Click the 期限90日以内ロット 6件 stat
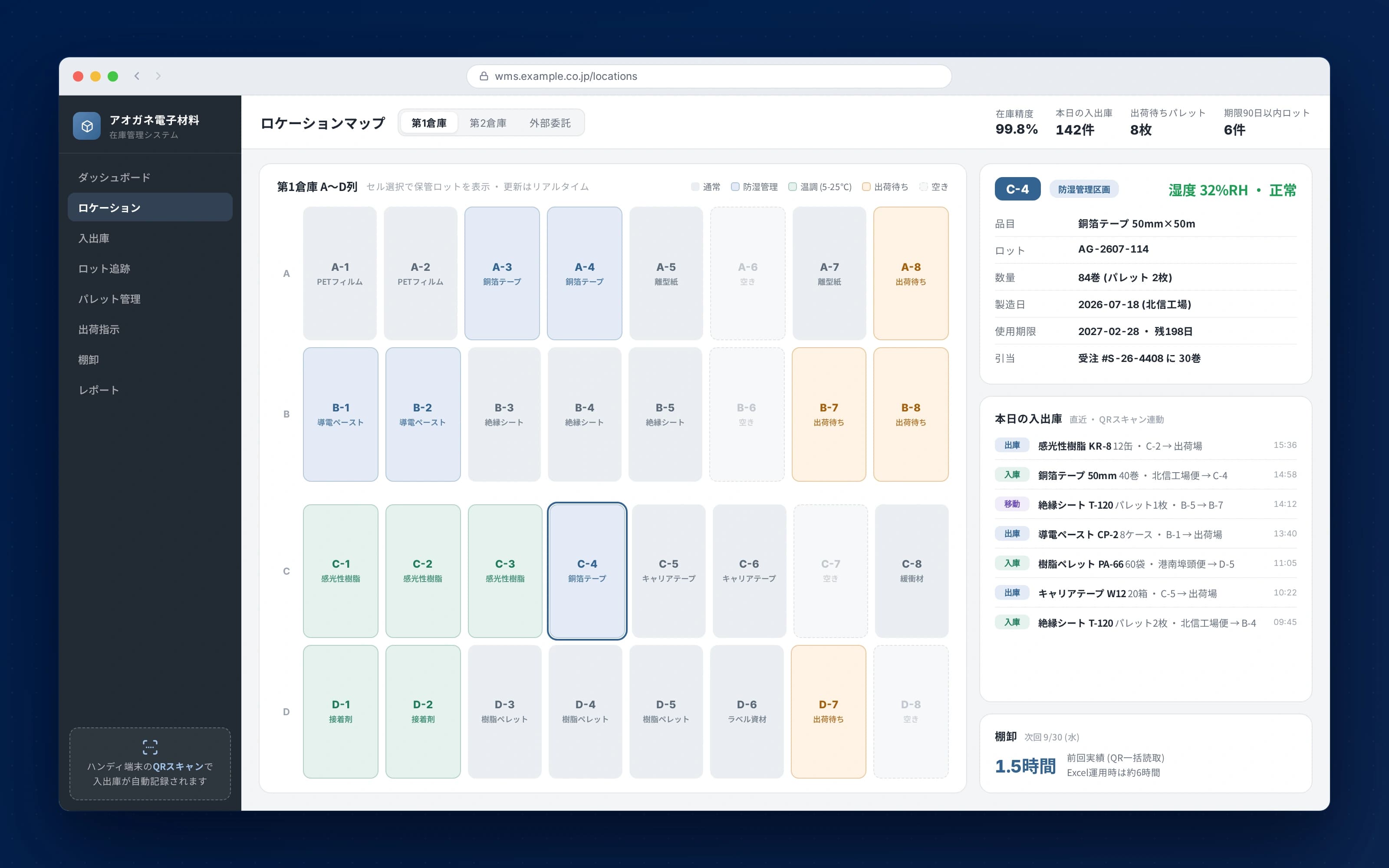 tap(1267, 122)
